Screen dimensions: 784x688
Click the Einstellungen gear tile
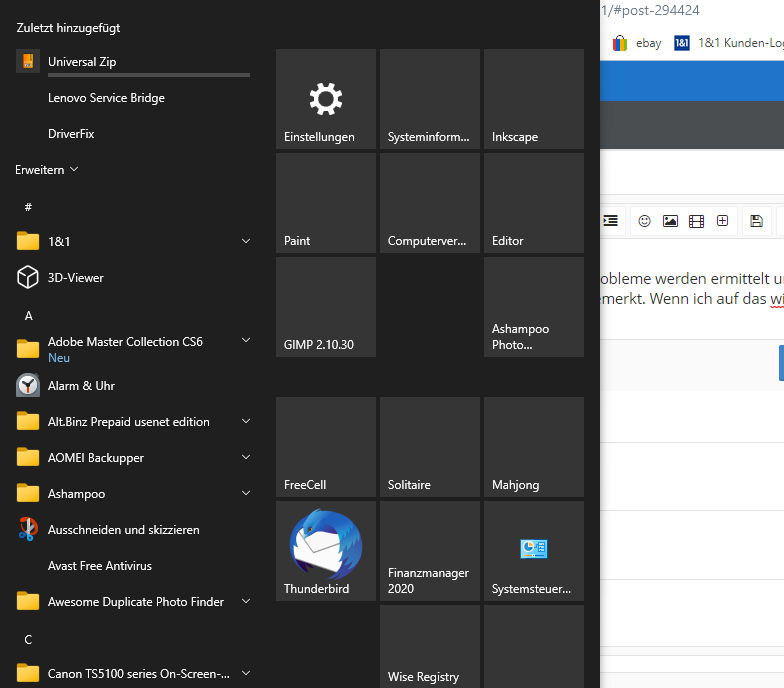[326, 99]
